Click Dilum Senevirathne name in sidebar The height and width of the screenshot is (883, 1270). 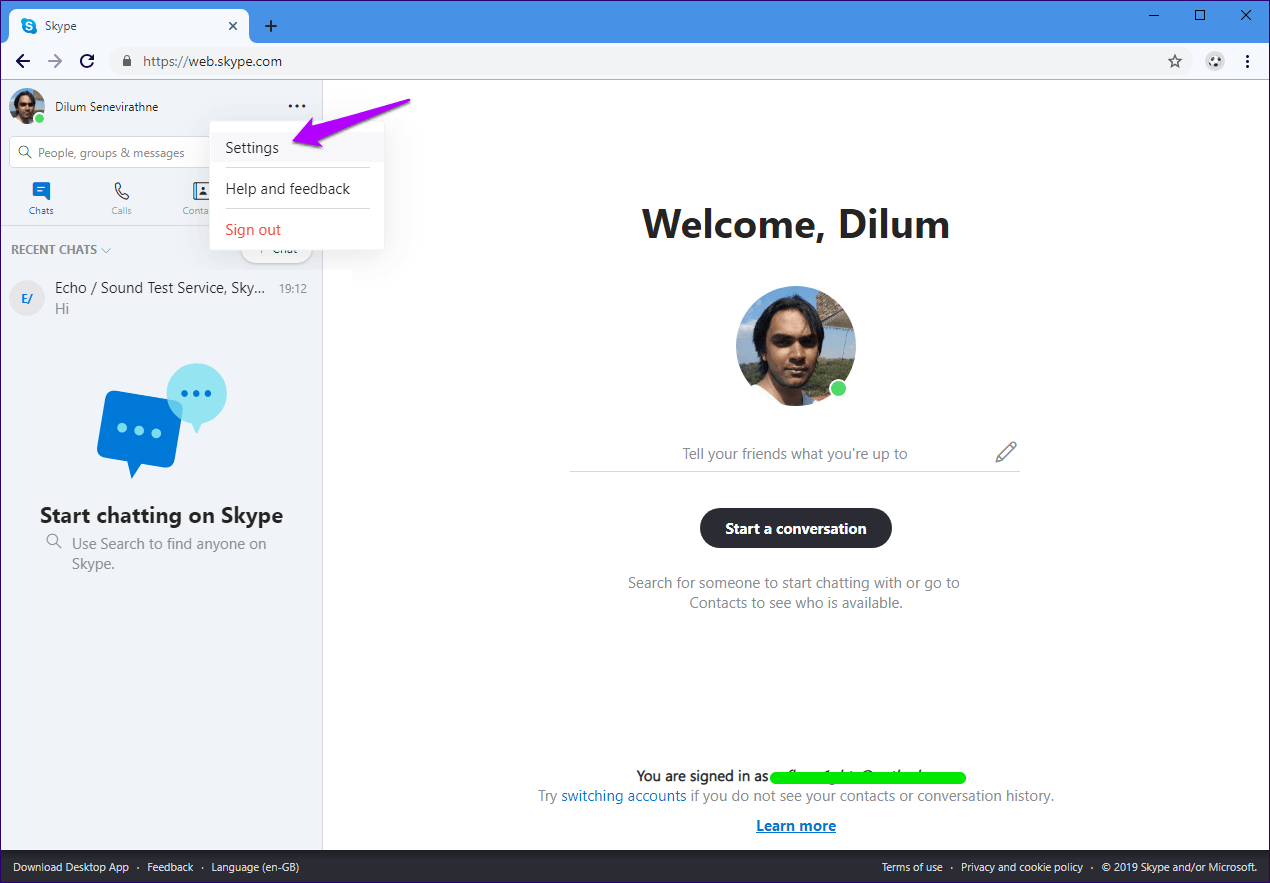(107, 107)
